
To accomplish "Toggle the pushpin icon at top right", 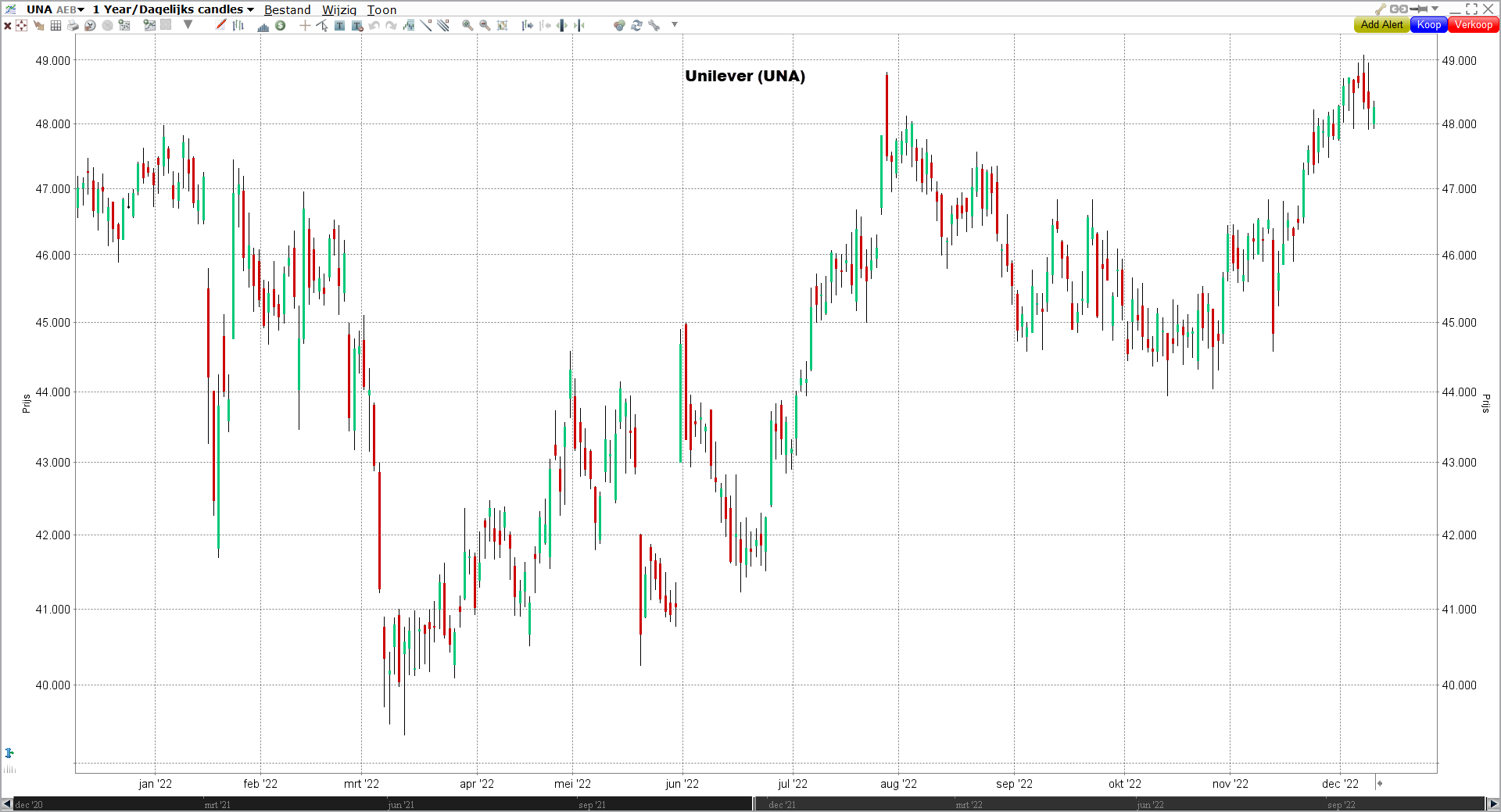I will point(1419,9).
